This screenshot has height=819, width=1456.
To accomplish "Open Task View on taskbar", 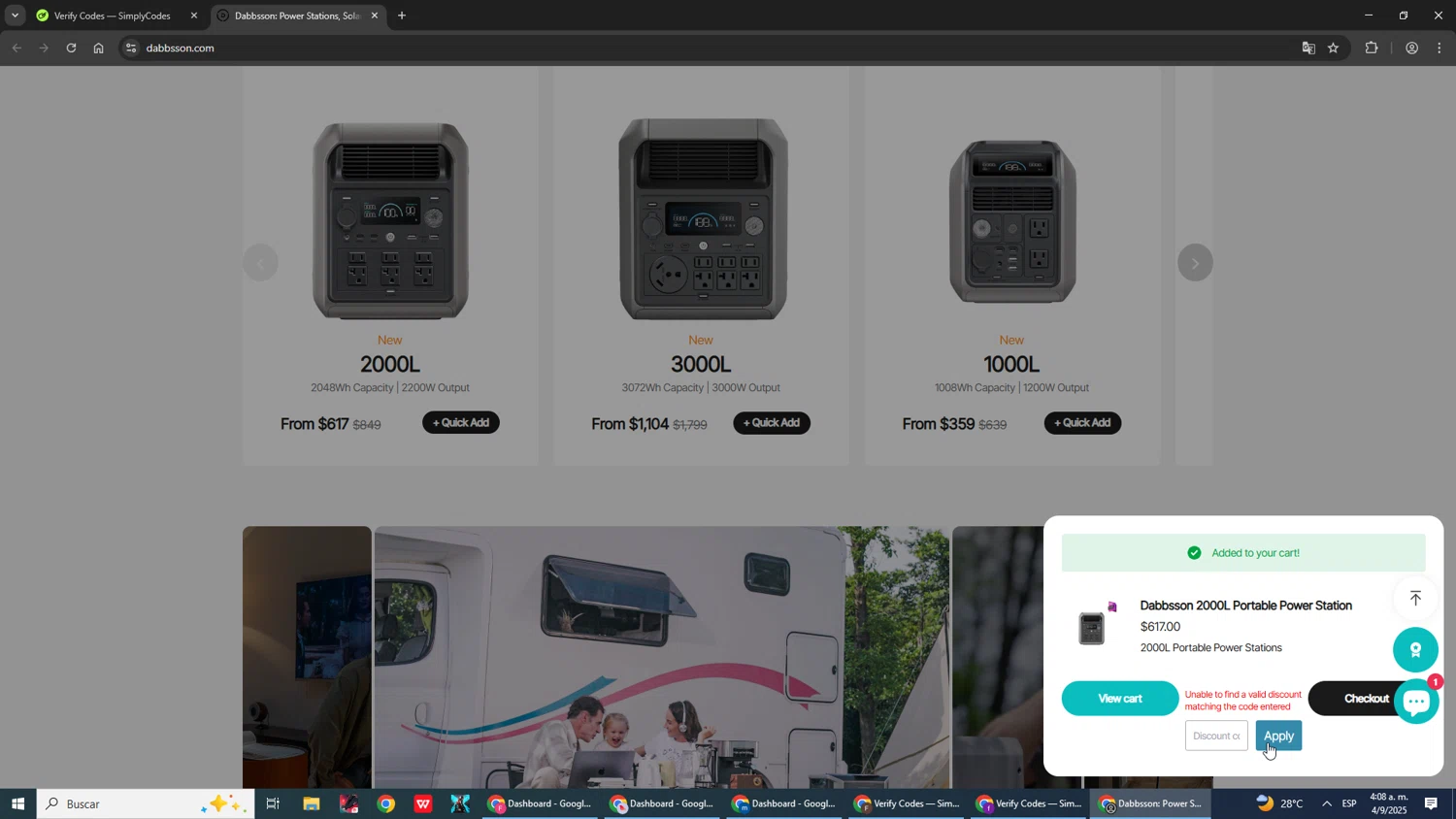I will pyautogui.click(x=273, y=803).
